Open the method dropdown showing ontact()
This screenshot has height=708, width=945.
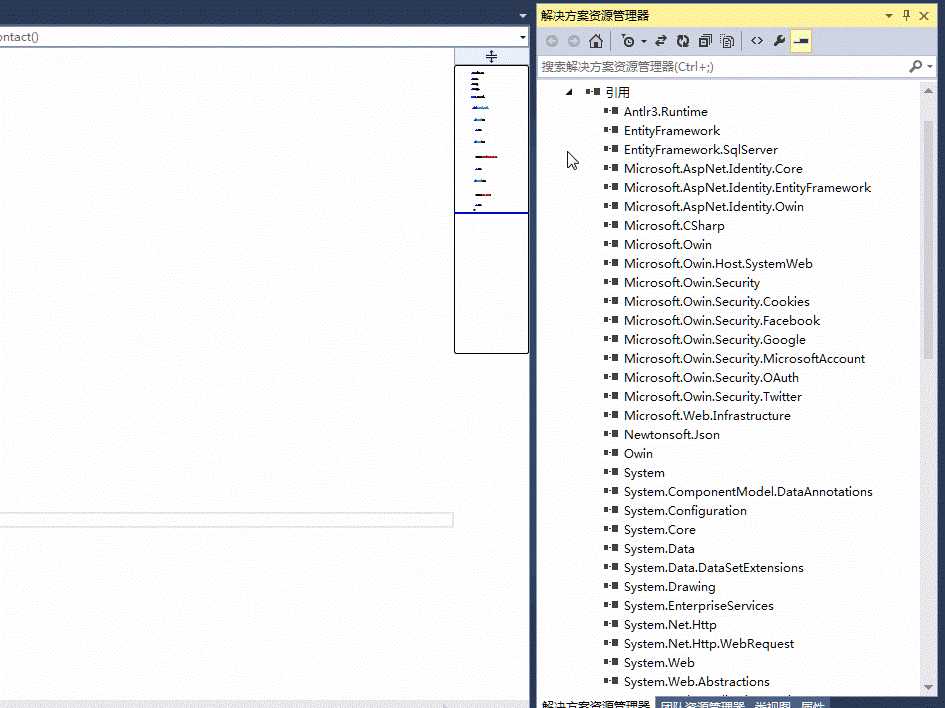523,37
